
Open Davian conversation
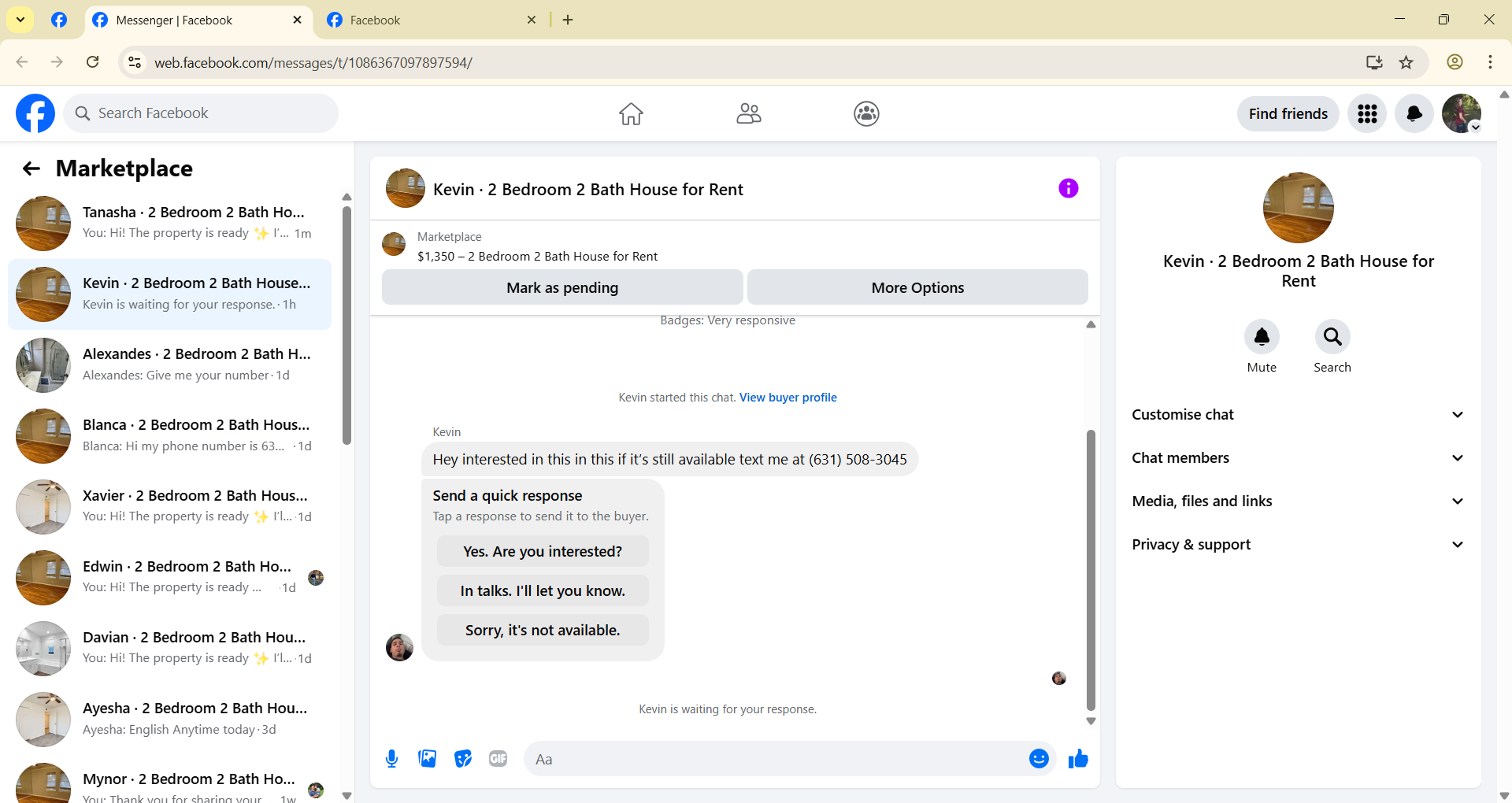click(169, 648)
